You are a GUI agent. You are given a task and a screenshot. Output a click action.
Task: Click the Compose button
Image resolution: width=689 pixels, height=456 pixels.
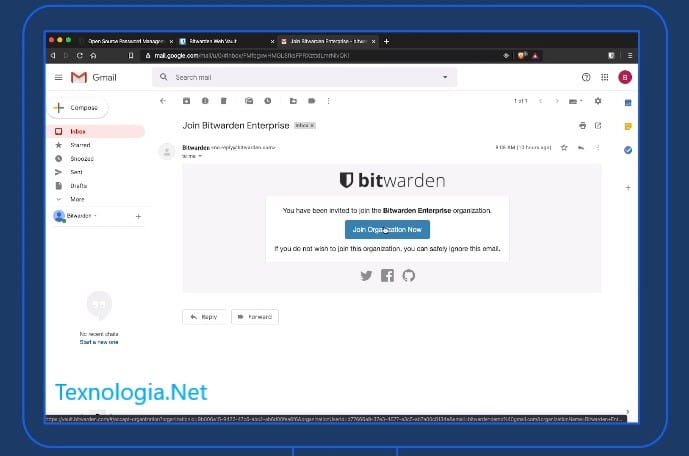[78, 108]
